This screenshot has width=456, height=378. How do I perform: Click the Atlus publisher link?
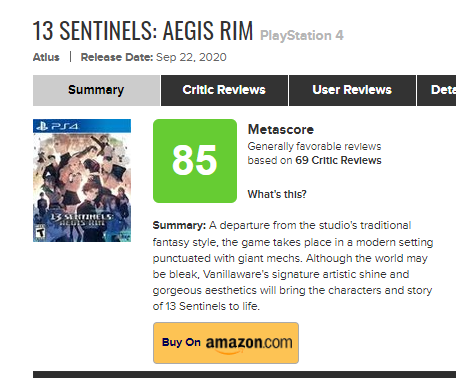(x=46, y=57)
